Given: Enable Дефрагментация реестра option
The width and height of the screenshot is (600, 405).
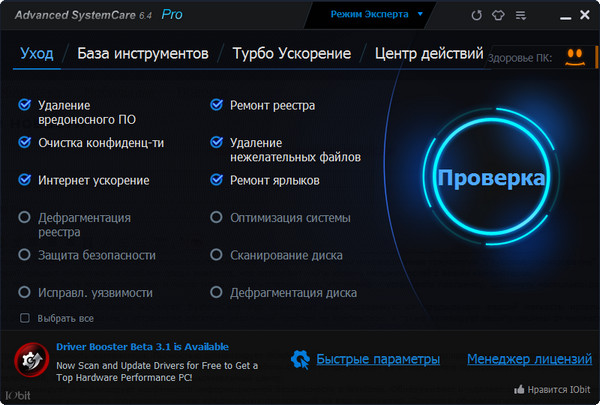Looking at the screenshot, I should [x=24, y=217].
